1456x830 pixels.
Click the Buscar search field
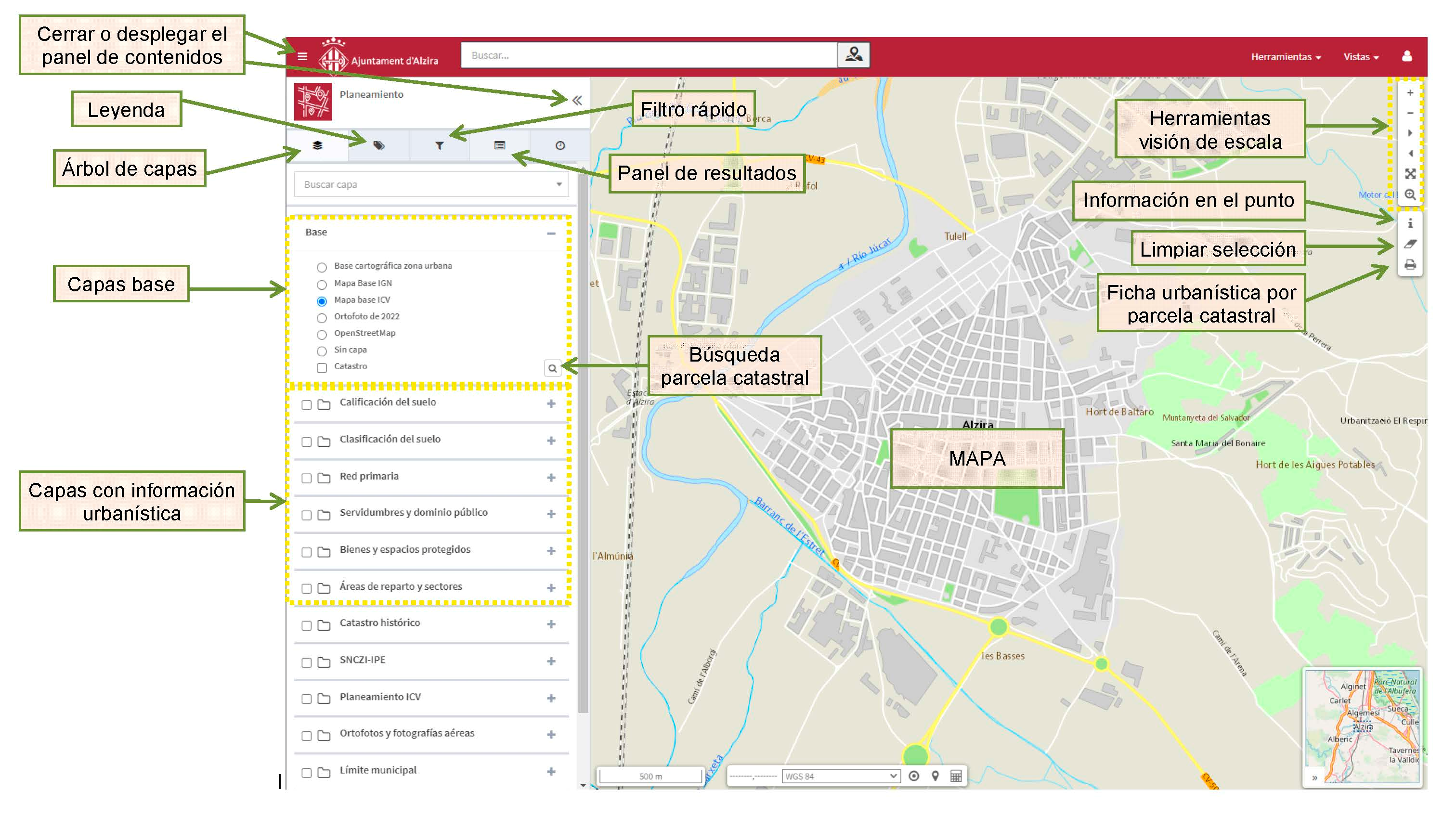649,55
